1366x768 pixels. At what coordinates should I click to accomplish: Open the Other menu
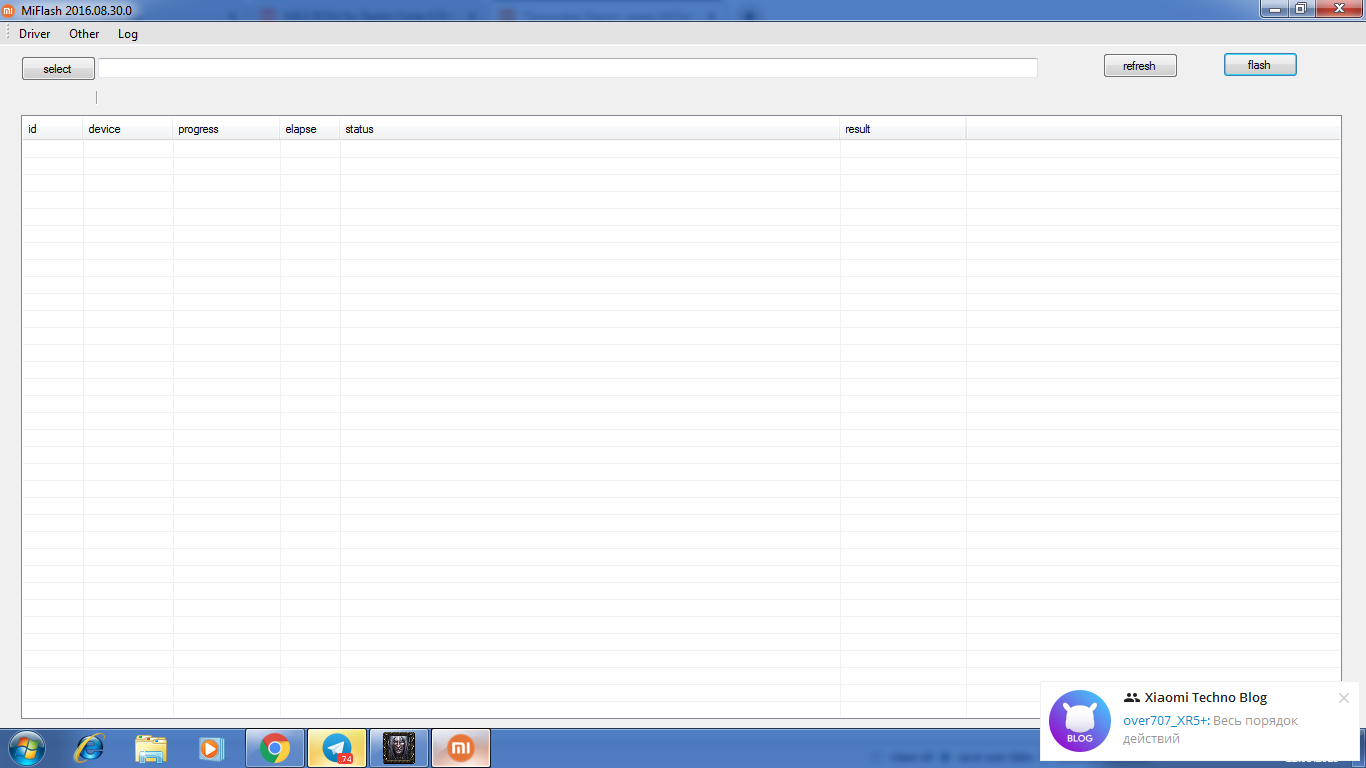(84, 34)
